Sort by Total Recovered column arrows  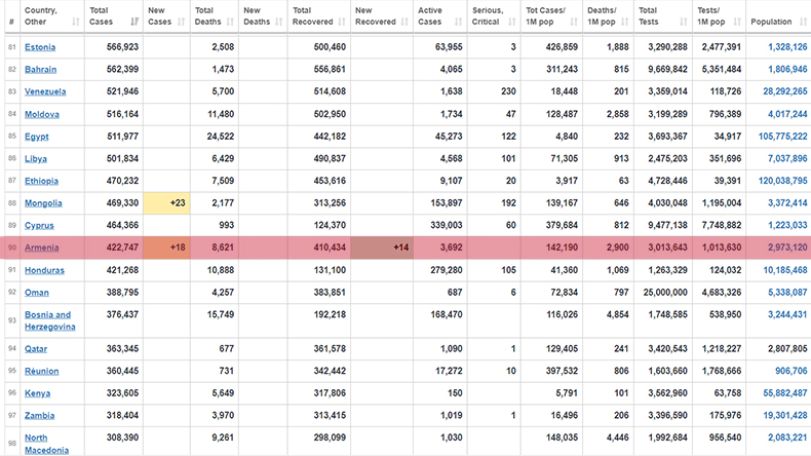click(x=341, y=22)
